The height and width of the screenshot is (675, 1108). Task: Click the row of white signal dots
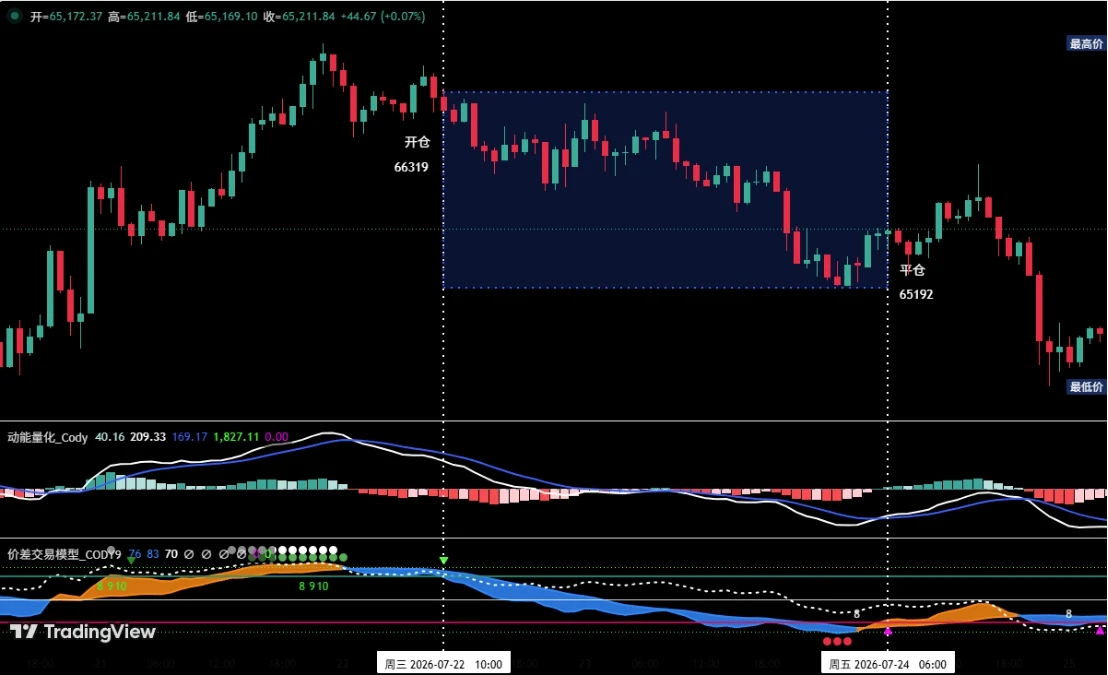click(307, 550)
